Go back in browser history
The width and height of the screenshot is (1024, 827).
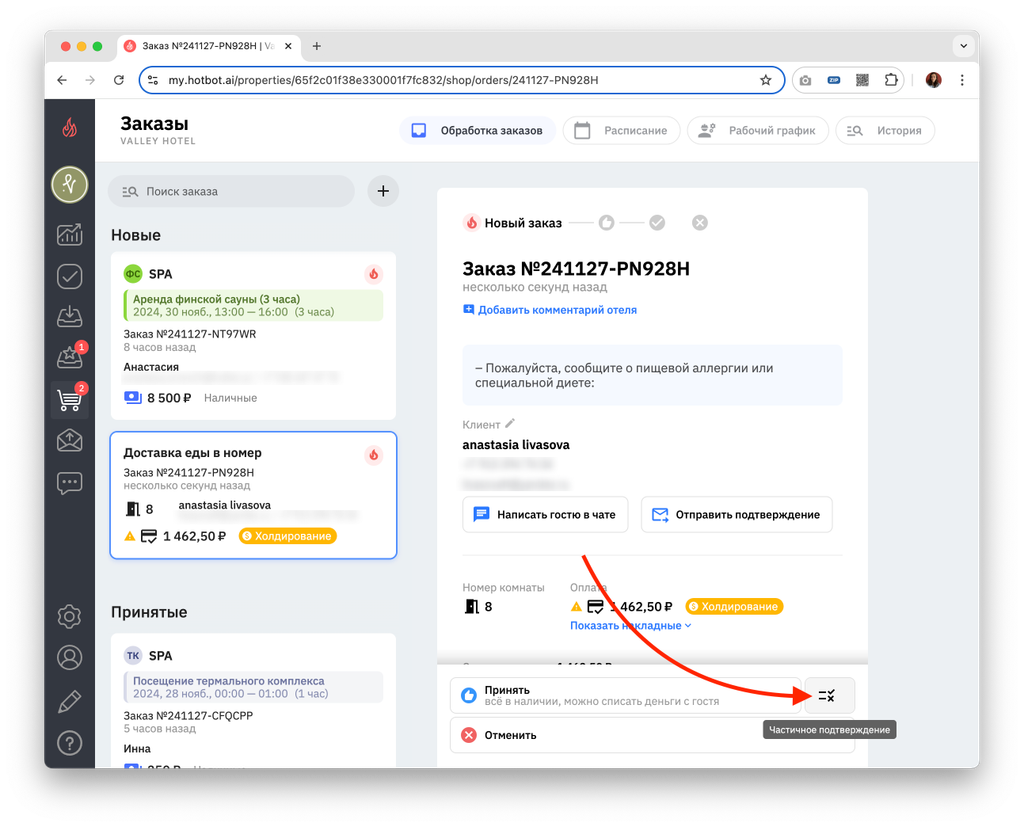coord(62,80)
